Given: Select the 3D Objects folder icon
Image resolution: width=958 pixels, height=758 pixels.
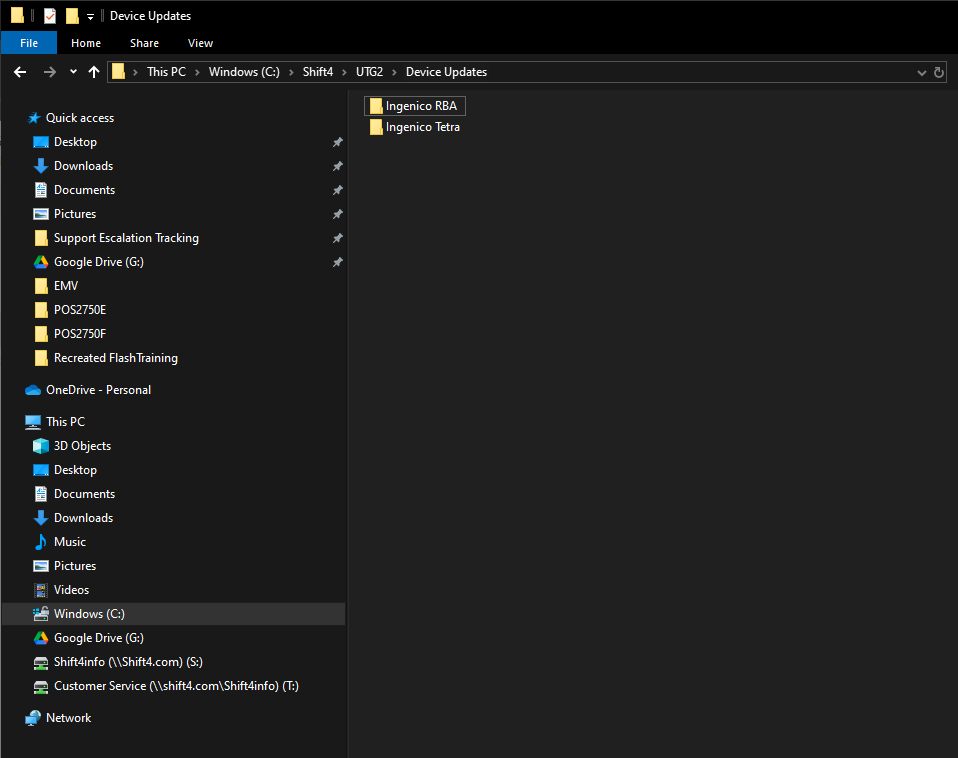Looking at the screenshot, I should tap(41, 446).
